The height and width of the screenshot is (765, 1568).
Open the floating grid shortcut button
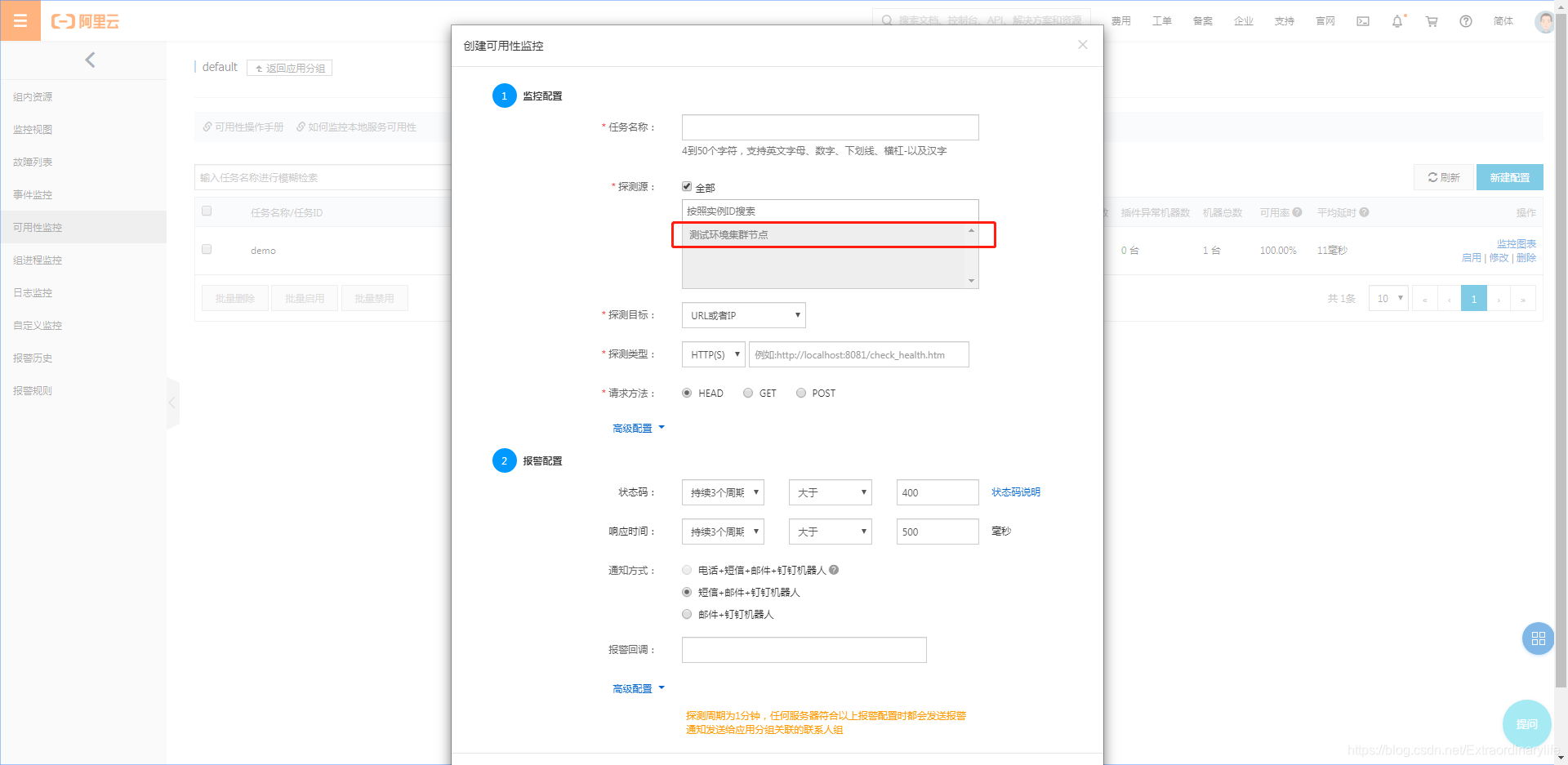(x=1538, y=638)
